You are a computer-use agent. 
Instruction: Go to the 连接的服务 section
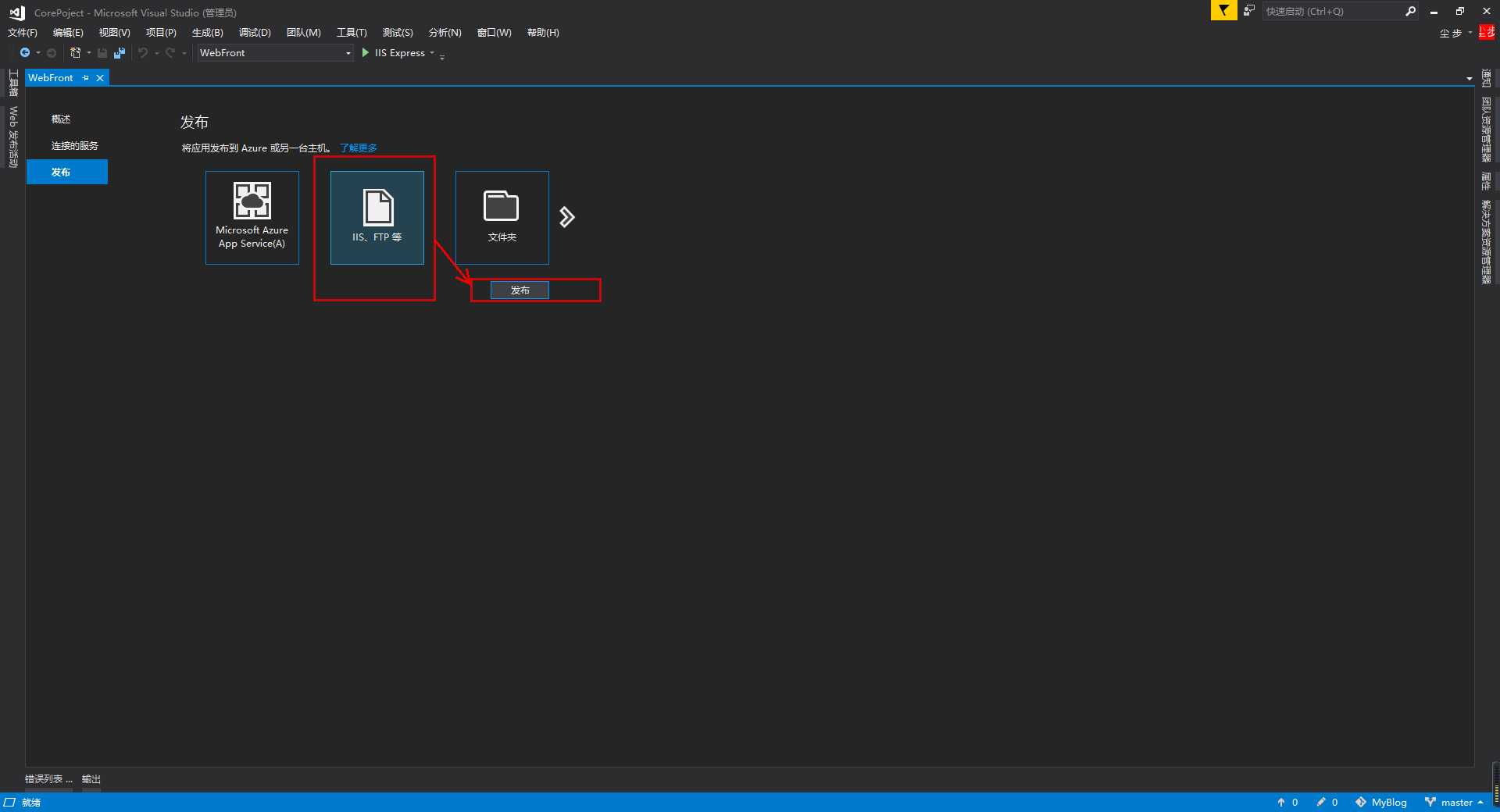(x=75, y=146)
